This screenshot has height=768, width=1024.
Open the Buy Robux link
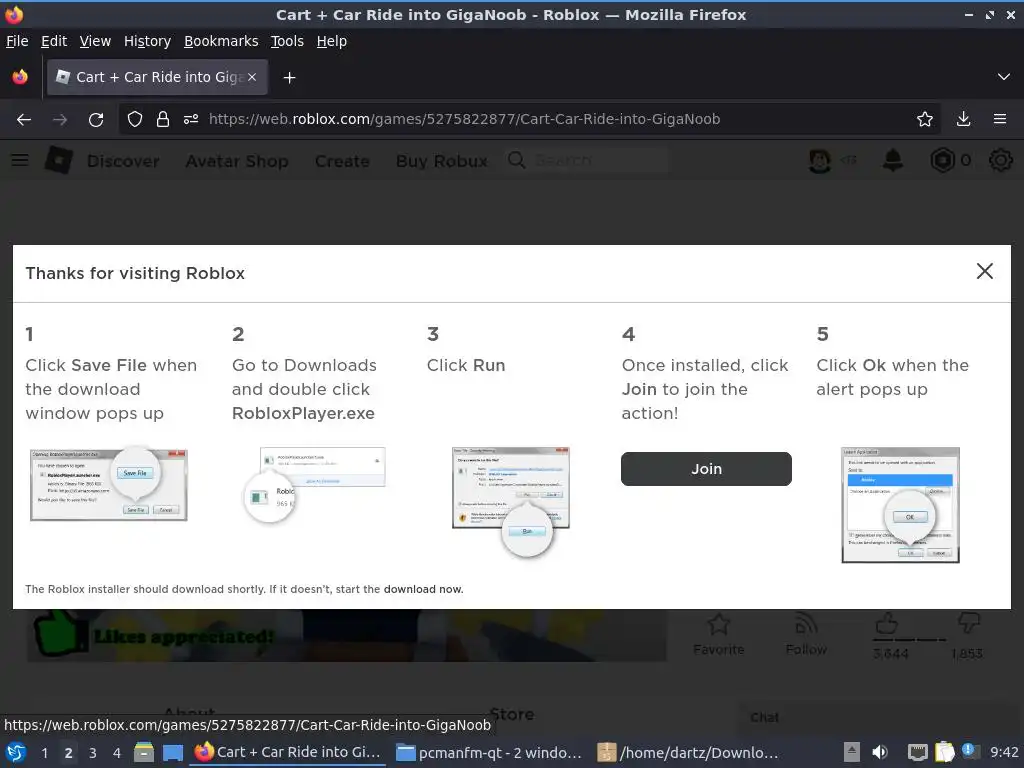[441, 161]
